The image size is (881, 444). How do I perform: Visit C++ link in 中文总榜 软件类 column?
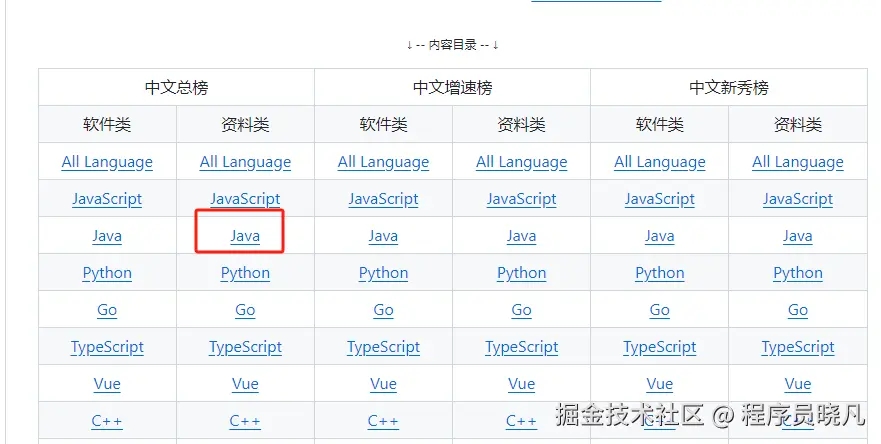[107, 422]
